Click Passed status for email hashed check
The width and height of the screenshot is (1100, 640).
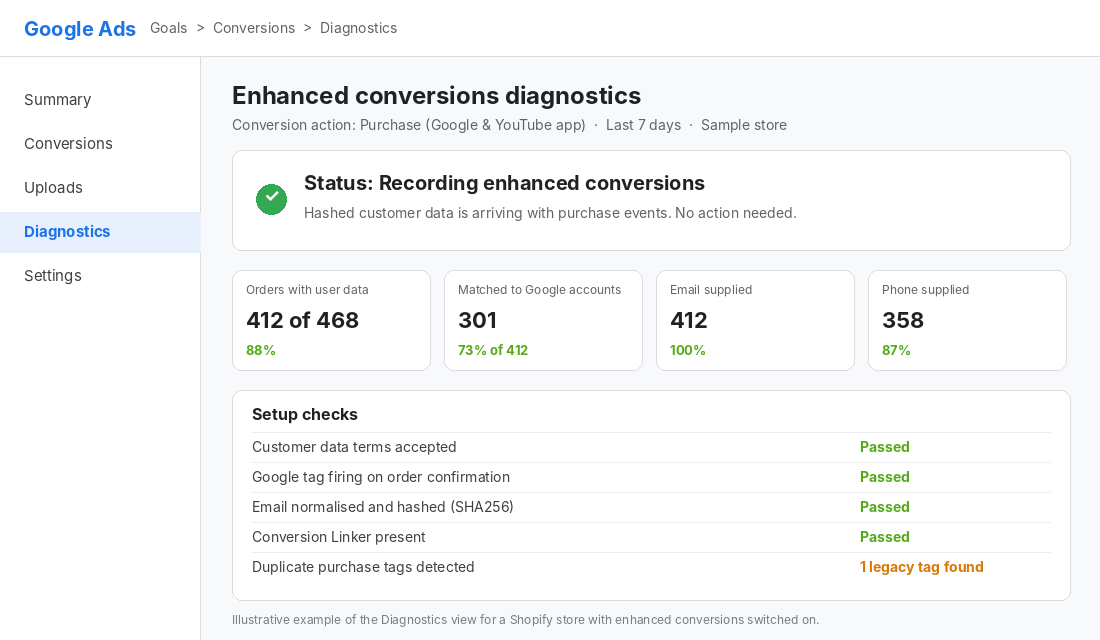pyautogui.click(x=885, y=507)
